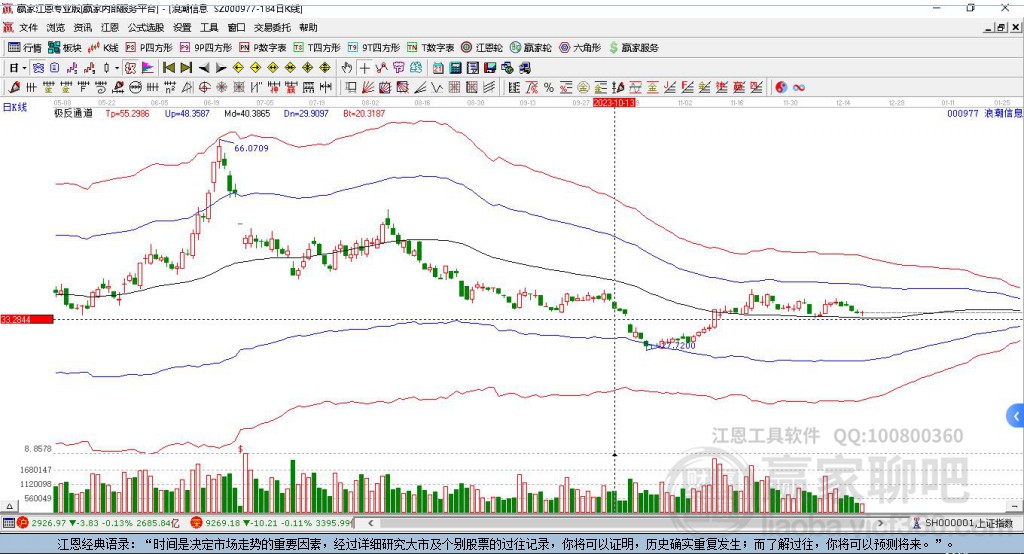Click the Up=48.3587 value label
This screenshot has width=1024, height=554.
click(x=187, y=113)
